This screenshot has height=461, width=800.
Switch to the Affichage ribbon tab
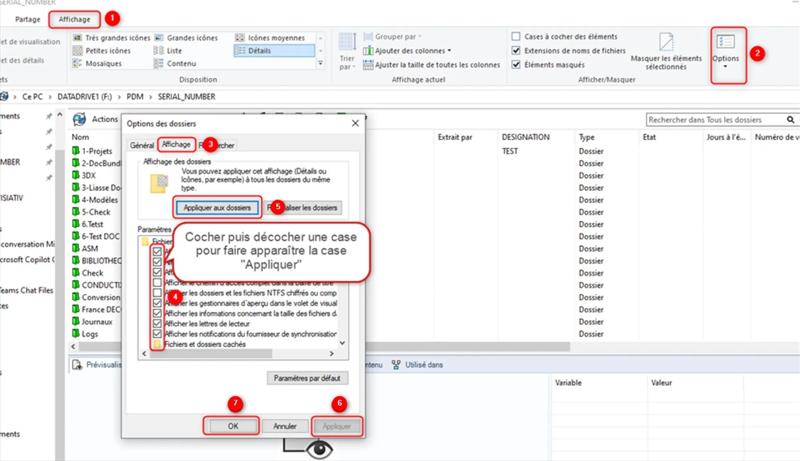[x=74, y=19]
